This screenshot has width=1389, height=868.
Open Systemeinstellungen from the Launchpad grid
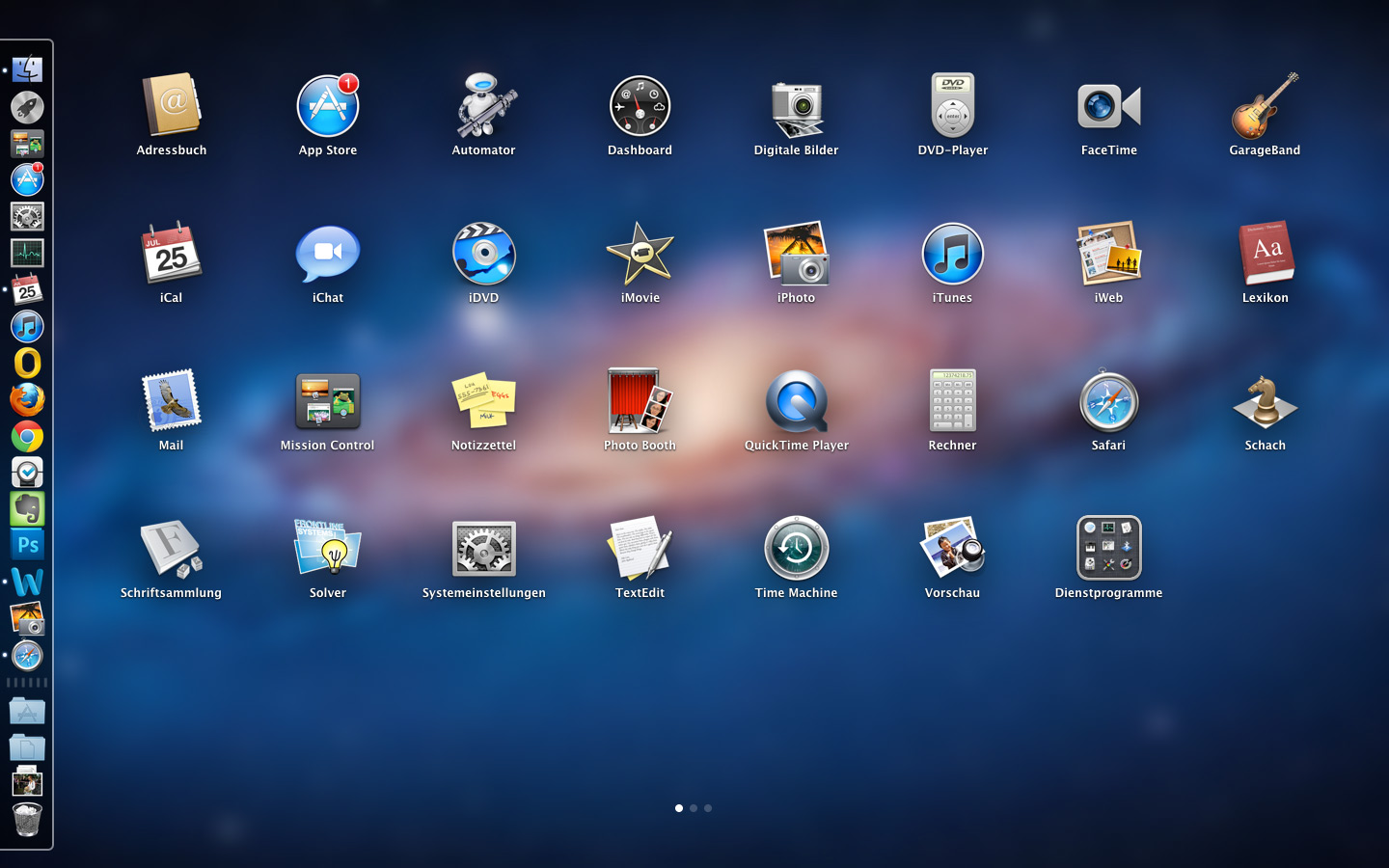[484, 548]
